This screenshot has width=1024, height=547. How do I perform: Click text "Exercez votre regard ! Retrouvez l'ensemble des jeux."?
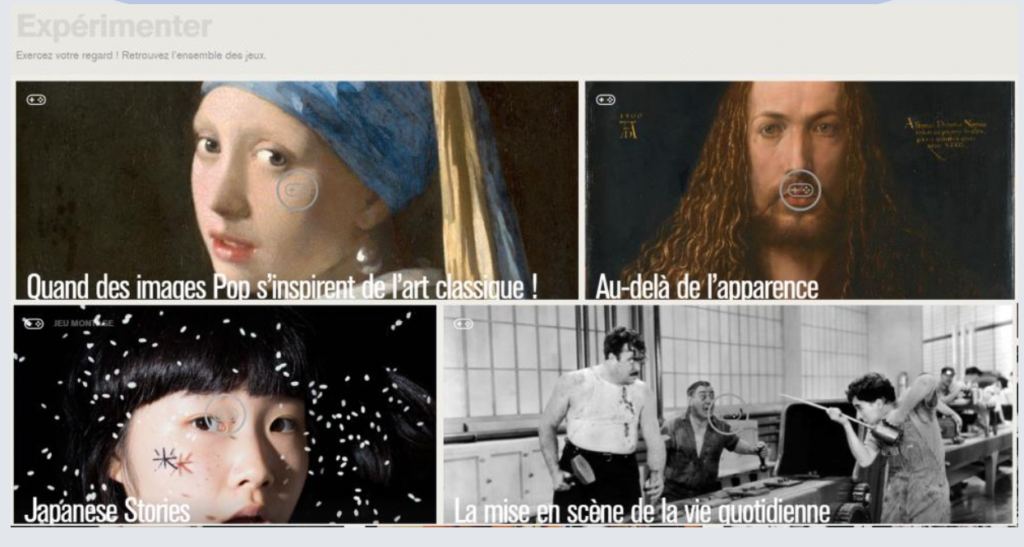(x=141, y=55)
